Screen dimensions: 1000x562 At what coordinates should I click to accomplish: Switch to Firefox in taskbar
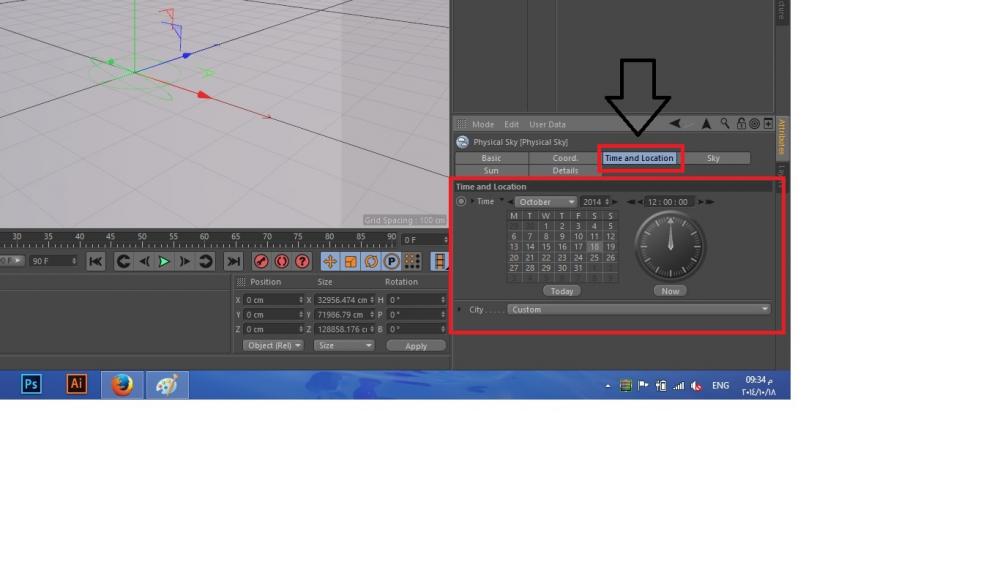click(x=122, y=385)
